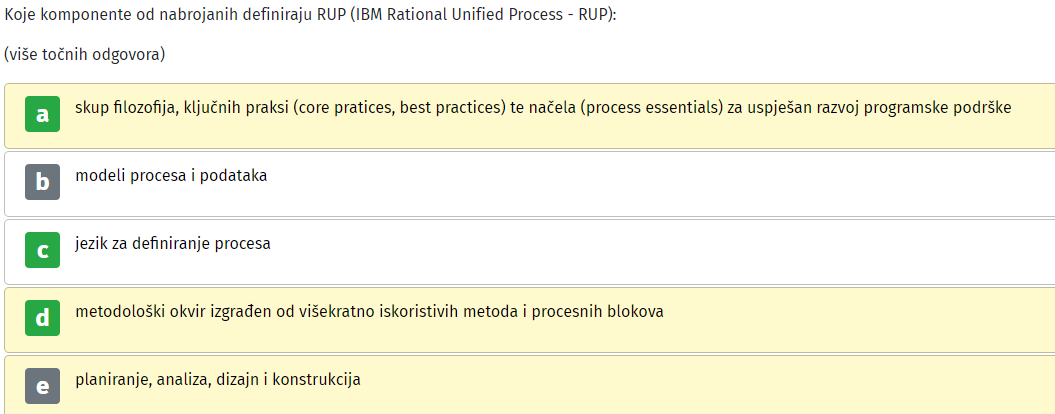Click empty area of option b row

coord(659,184)
